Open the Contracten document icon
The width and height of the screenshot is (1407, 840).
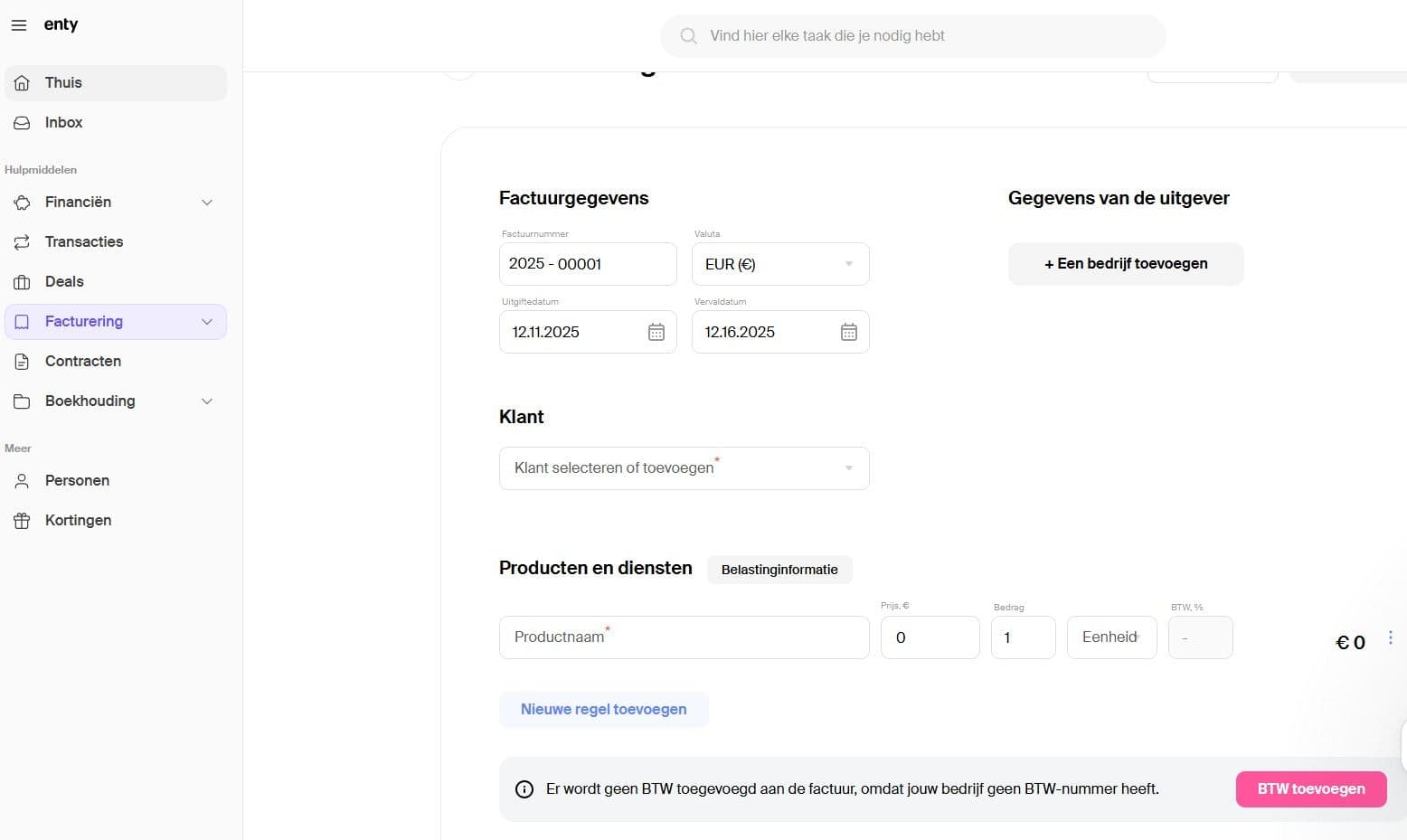pos(22,361)
